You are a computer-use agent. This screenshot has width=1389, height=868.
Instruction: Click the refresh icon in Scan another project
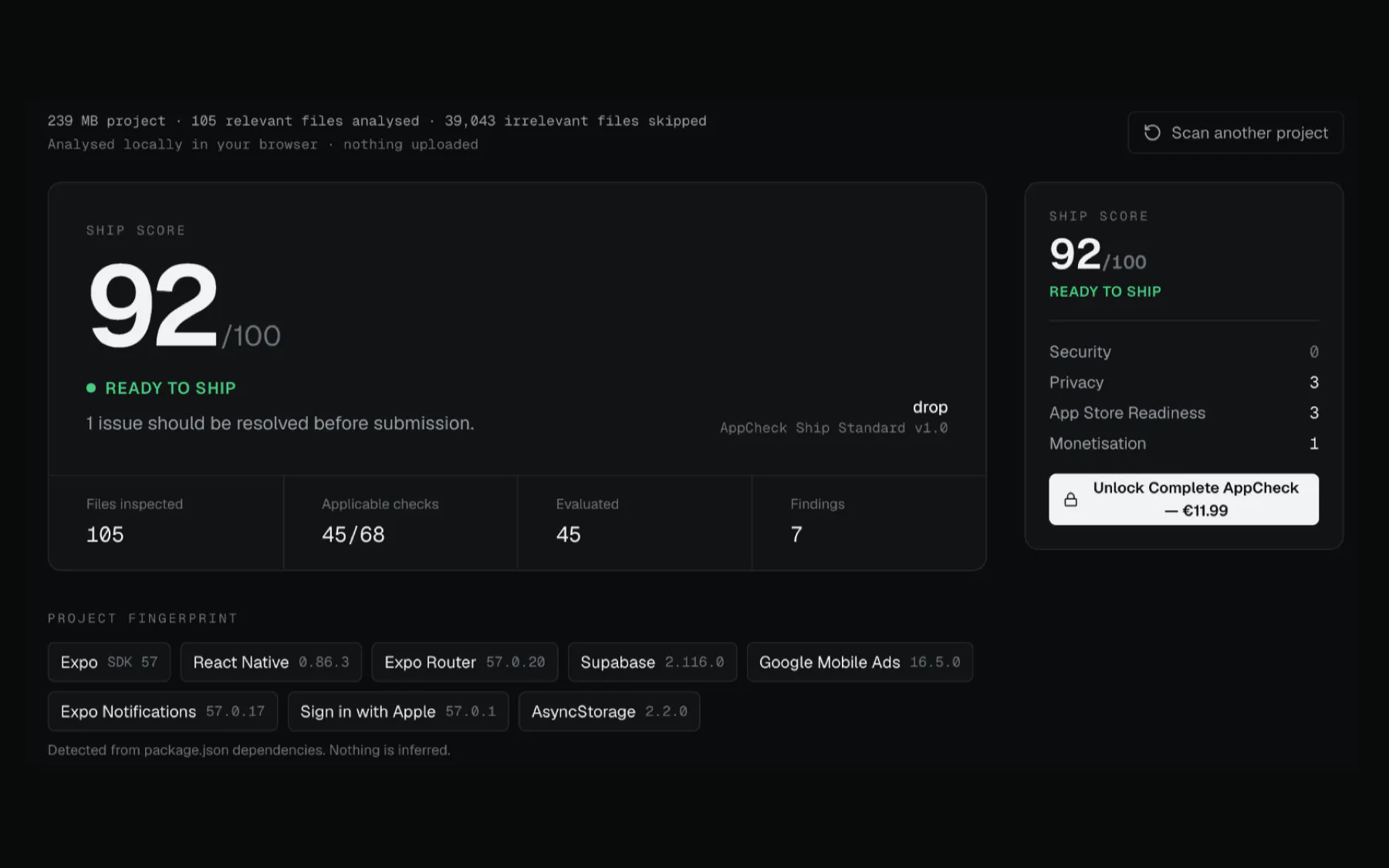pyautogui.click(x=1152, y=133)
